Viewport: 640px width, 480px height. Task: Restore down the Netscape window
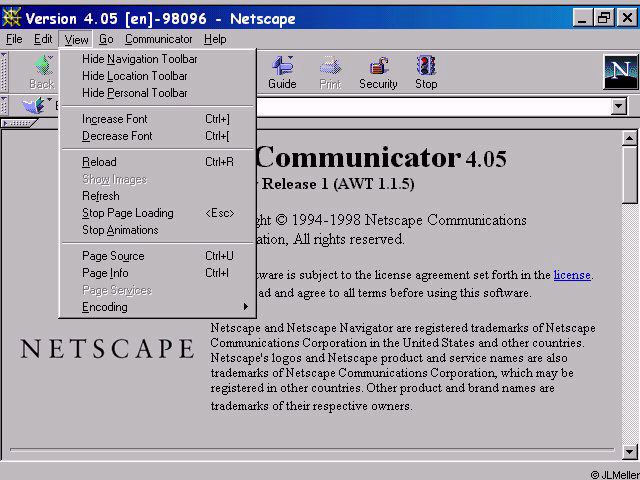tap(604, 18)
